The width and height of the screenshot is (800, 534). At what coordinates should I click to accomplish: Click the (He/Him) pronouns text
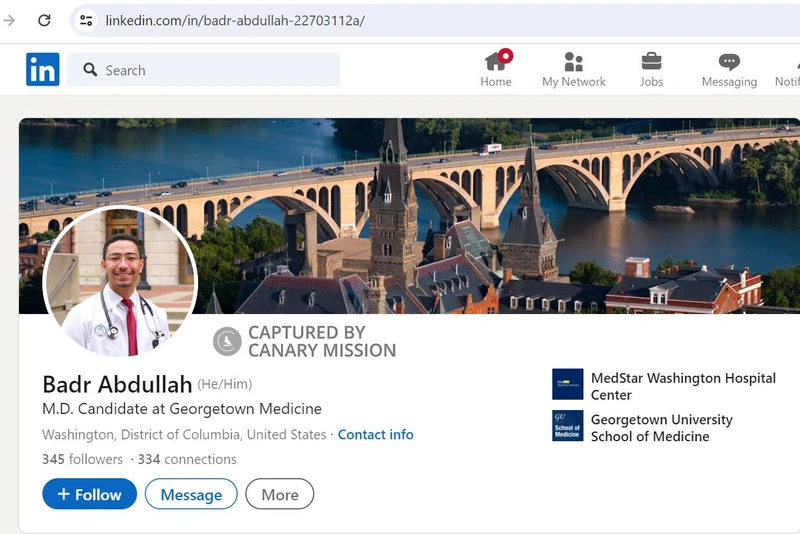[x=225, y=384]
